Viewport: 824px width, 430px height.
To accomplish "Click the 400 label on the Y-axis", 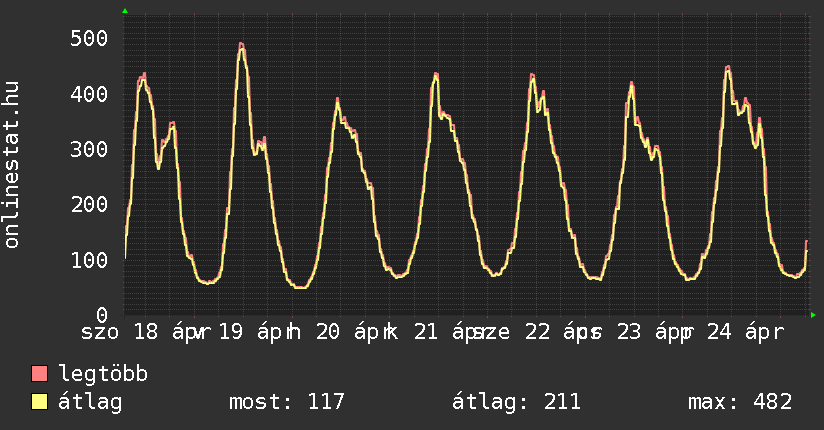I will [90, 94].
